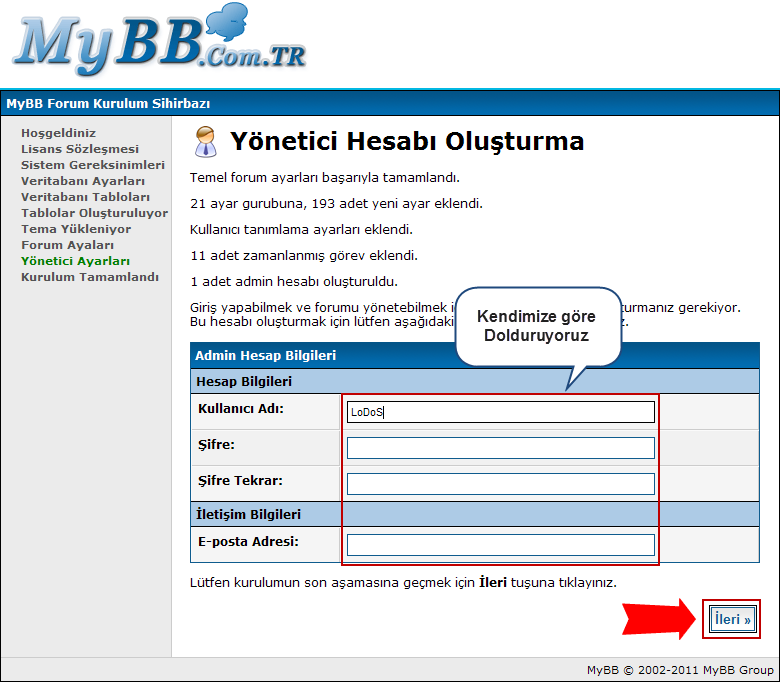Click the Şifre Tekrar: label

240,481
